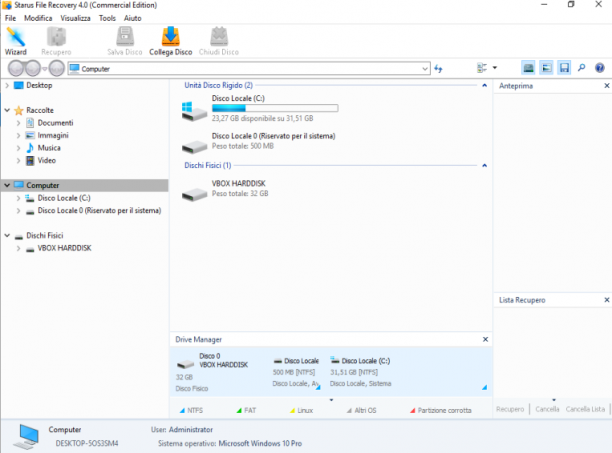This screenshot has height=453, width=612.
Task: Open the File menu
Action: pyautogui.click(x=11, y=18)
